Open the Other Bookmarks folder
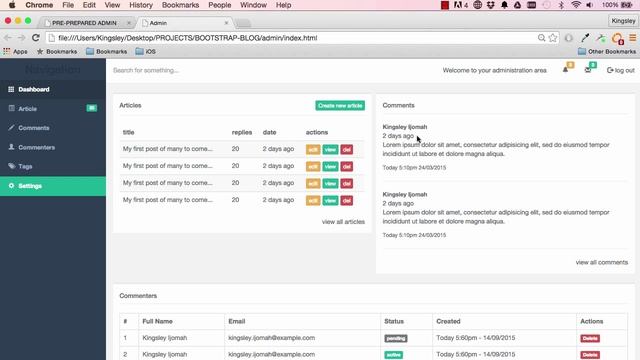 click(x=607, y=51)
